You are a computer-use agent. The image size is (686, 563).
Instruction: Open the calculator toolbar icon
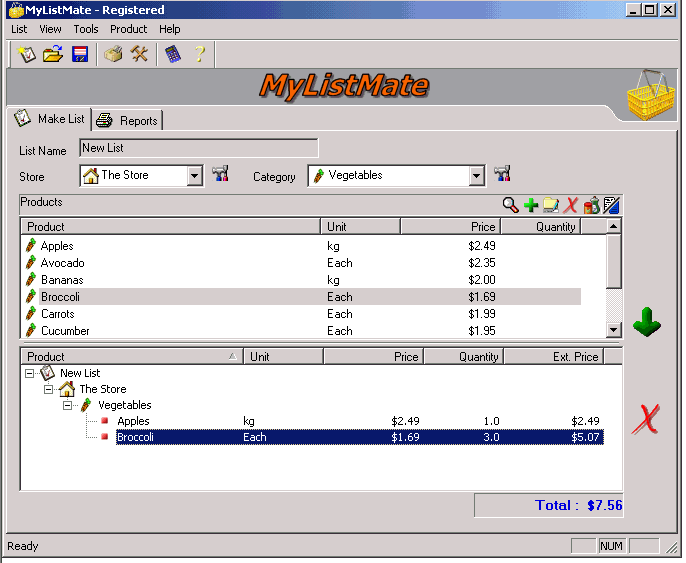coord(173,54)
